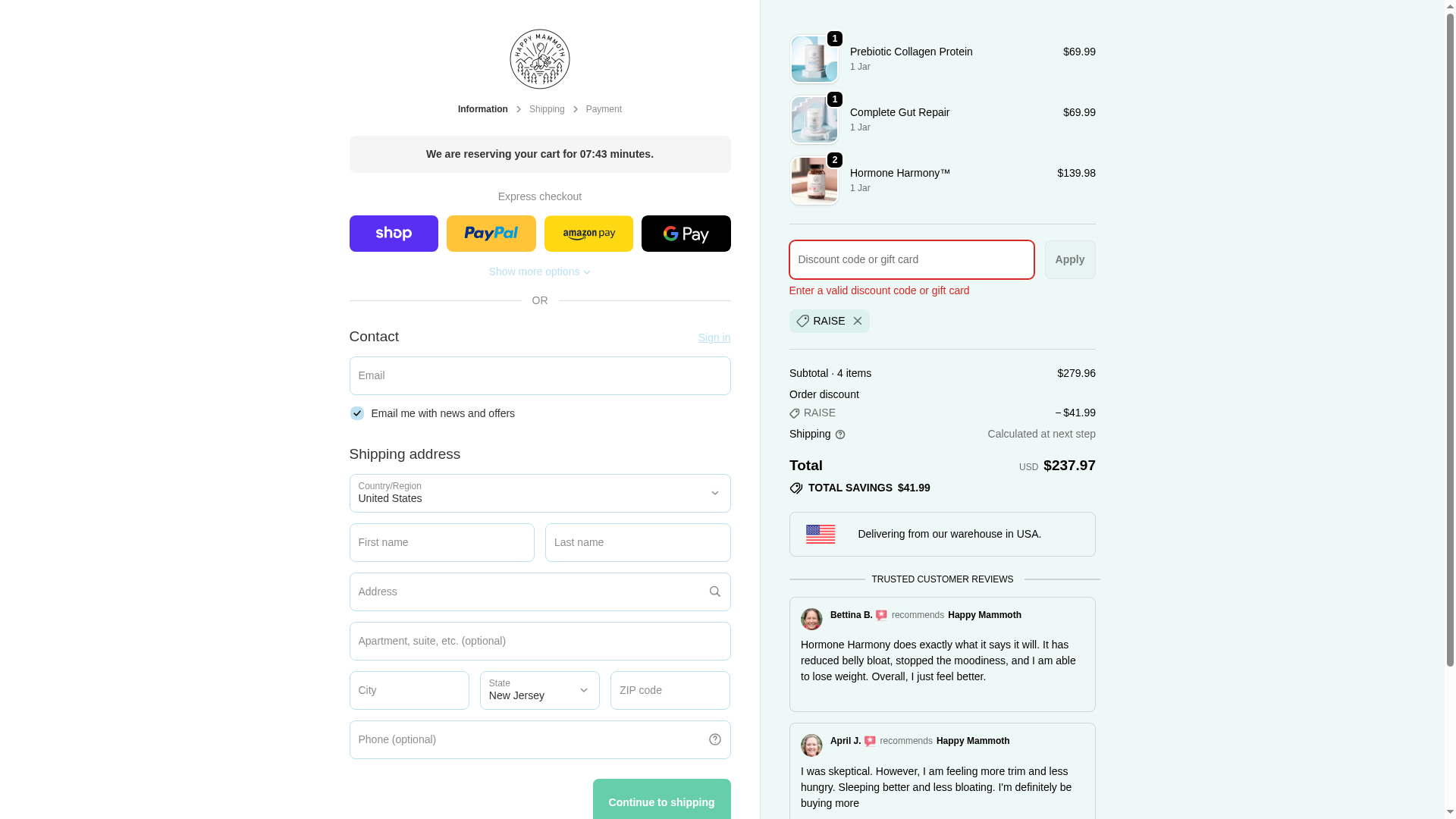The height and width of the screenshot is (819, 1456).
Task: Click the address search magnifier icon
Action: 714,591
